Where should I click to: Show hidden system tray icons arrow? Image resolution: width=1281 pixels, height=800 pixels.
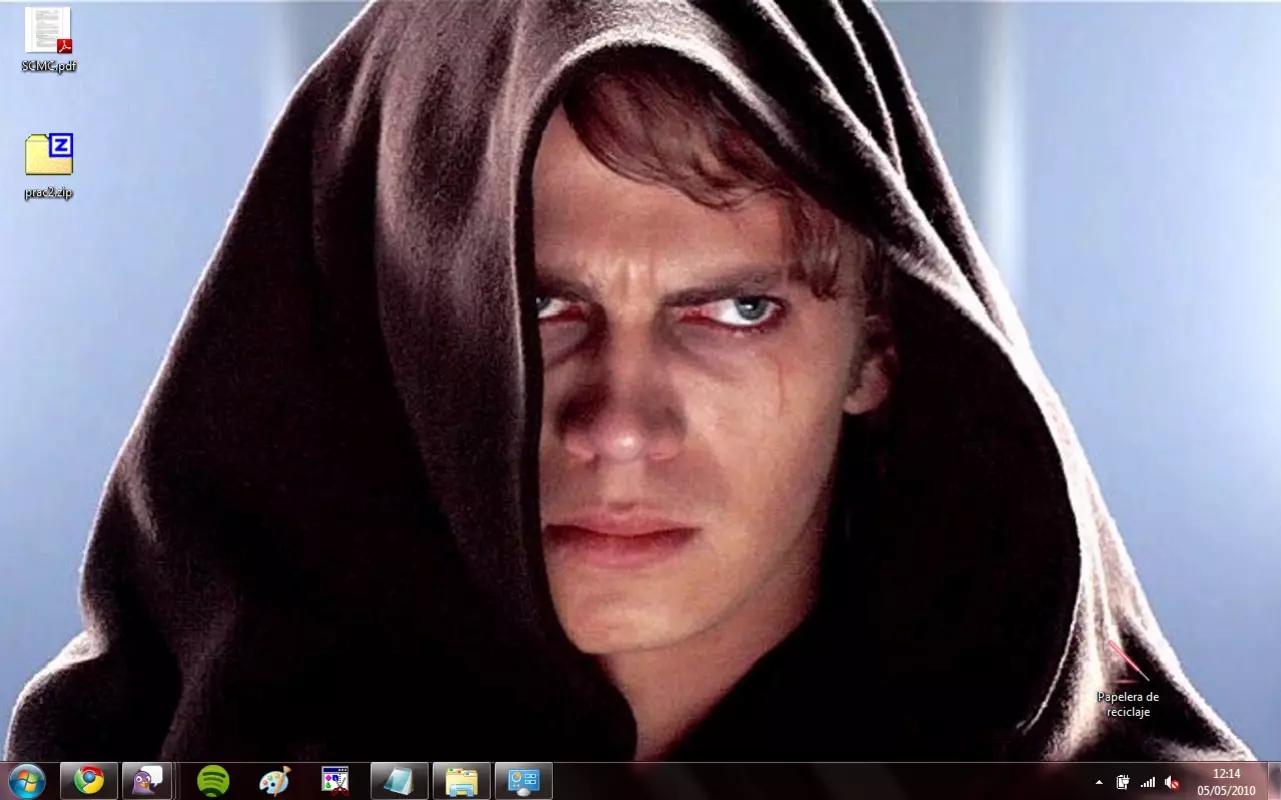point(1099,782)
